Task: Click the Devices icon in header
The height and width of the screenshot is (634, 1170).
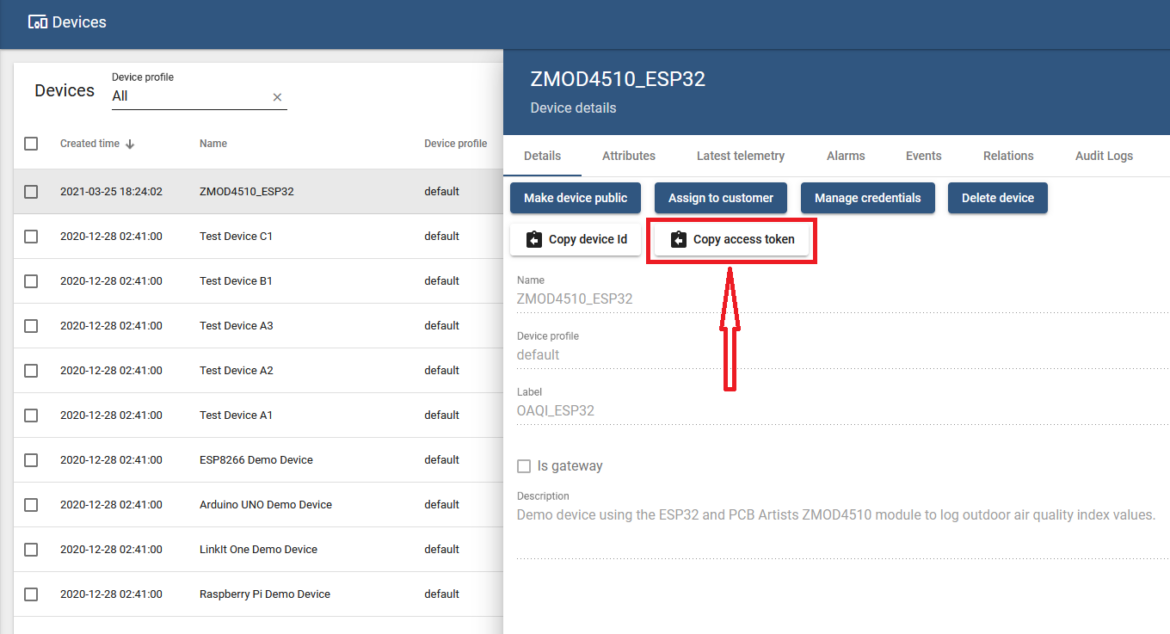Action: [38, 22]
